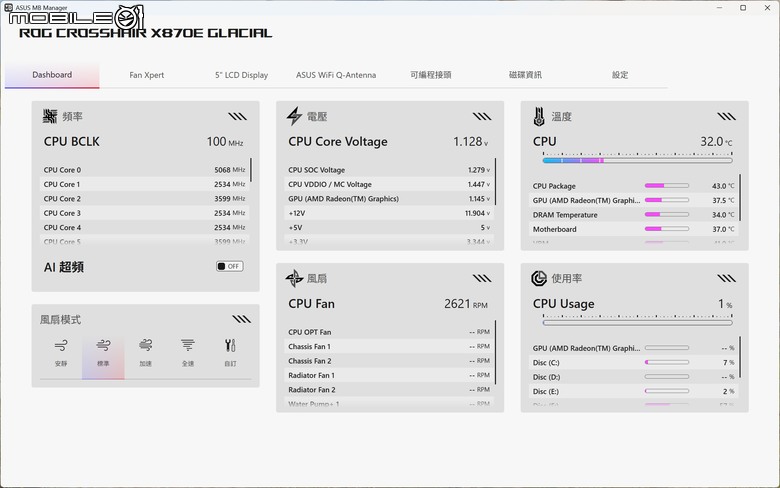Select the Chassis Fan 2 row
Screen dimensions: 780x488
[x=389, y=361]
